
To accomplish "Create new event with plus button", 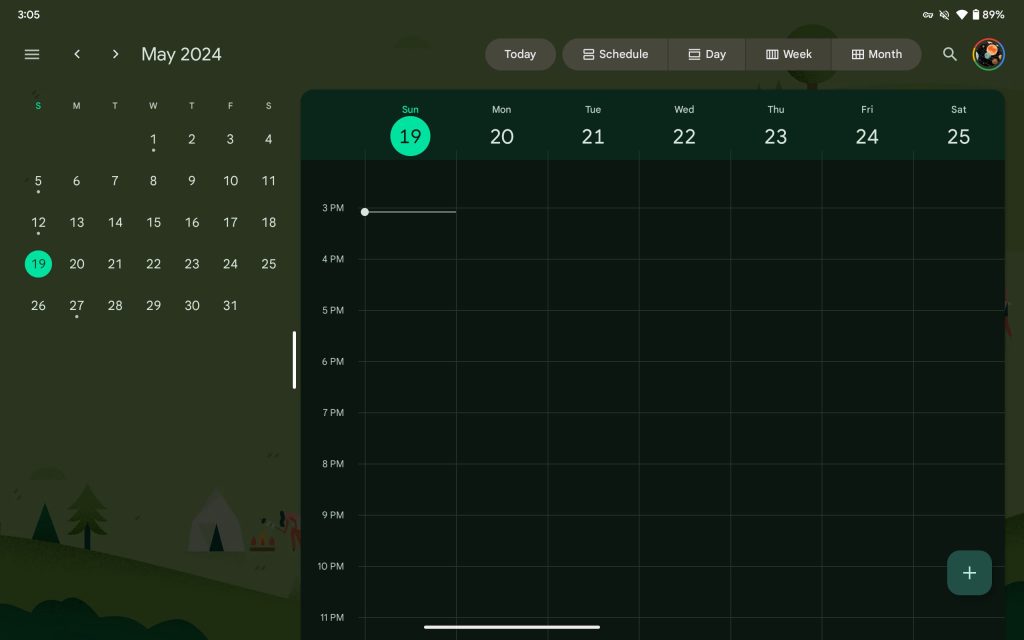I will [969, 573].
